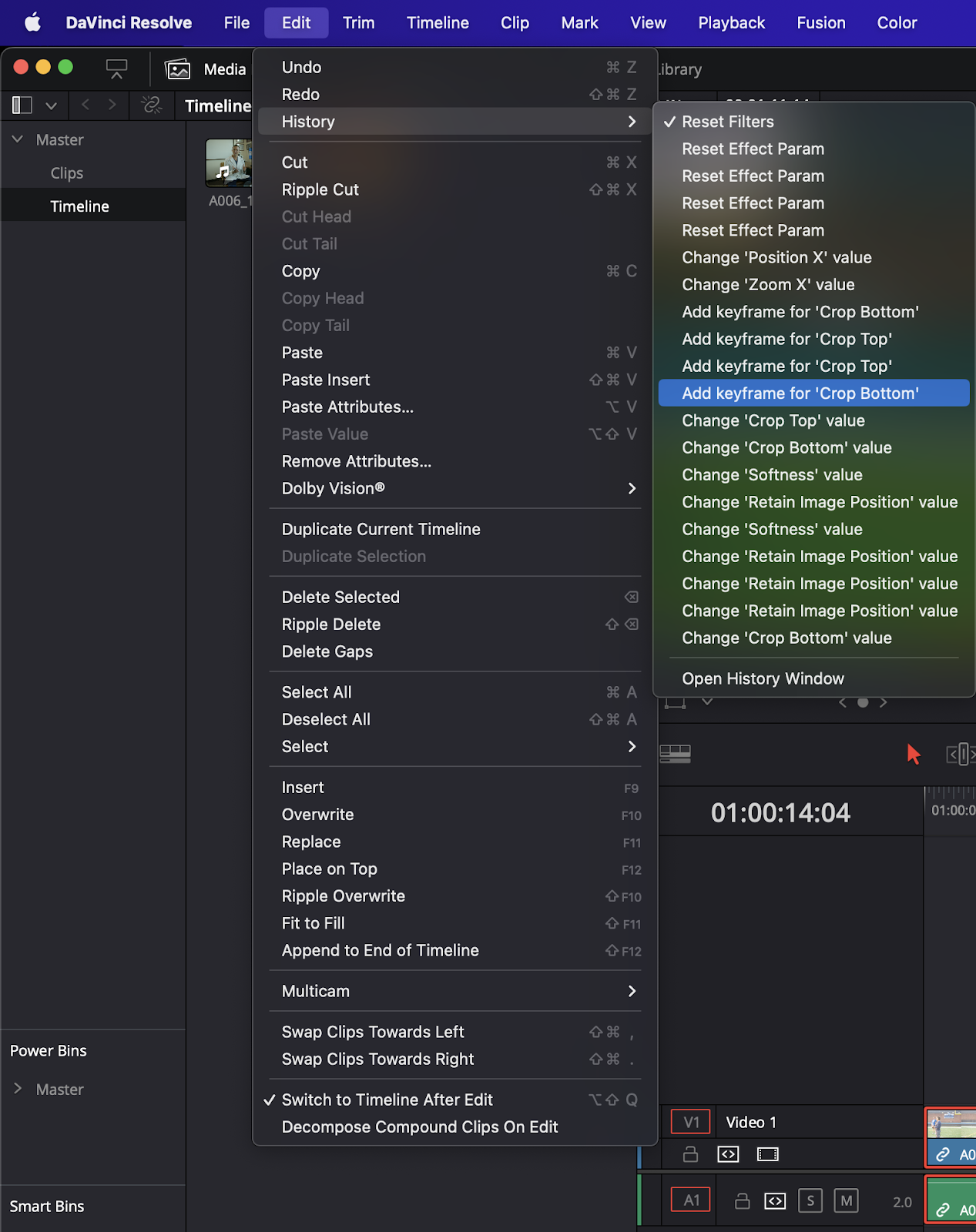Choose Duplicate Current Timeline

pos(455,529)
